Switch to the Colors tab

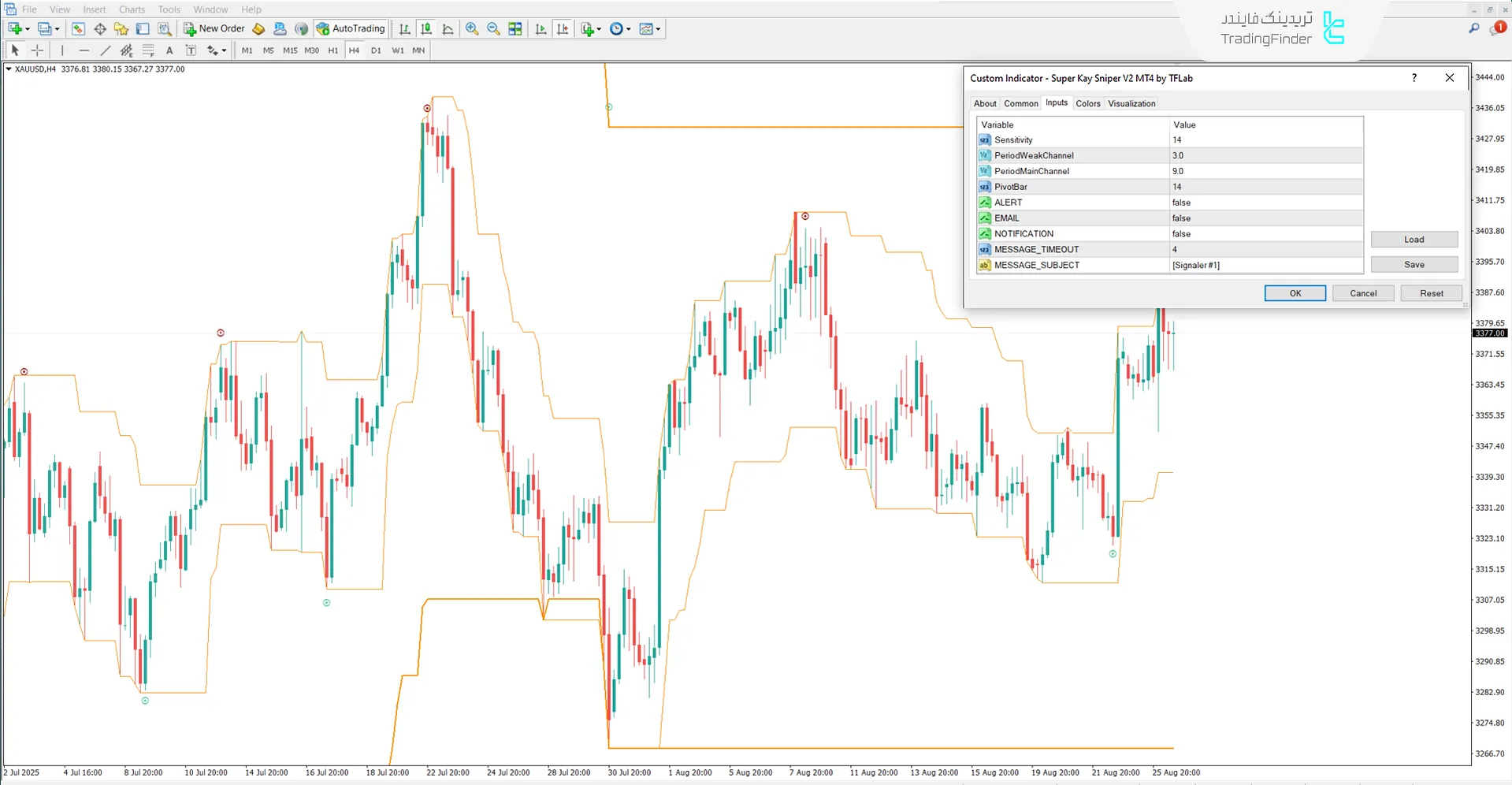1087,103
